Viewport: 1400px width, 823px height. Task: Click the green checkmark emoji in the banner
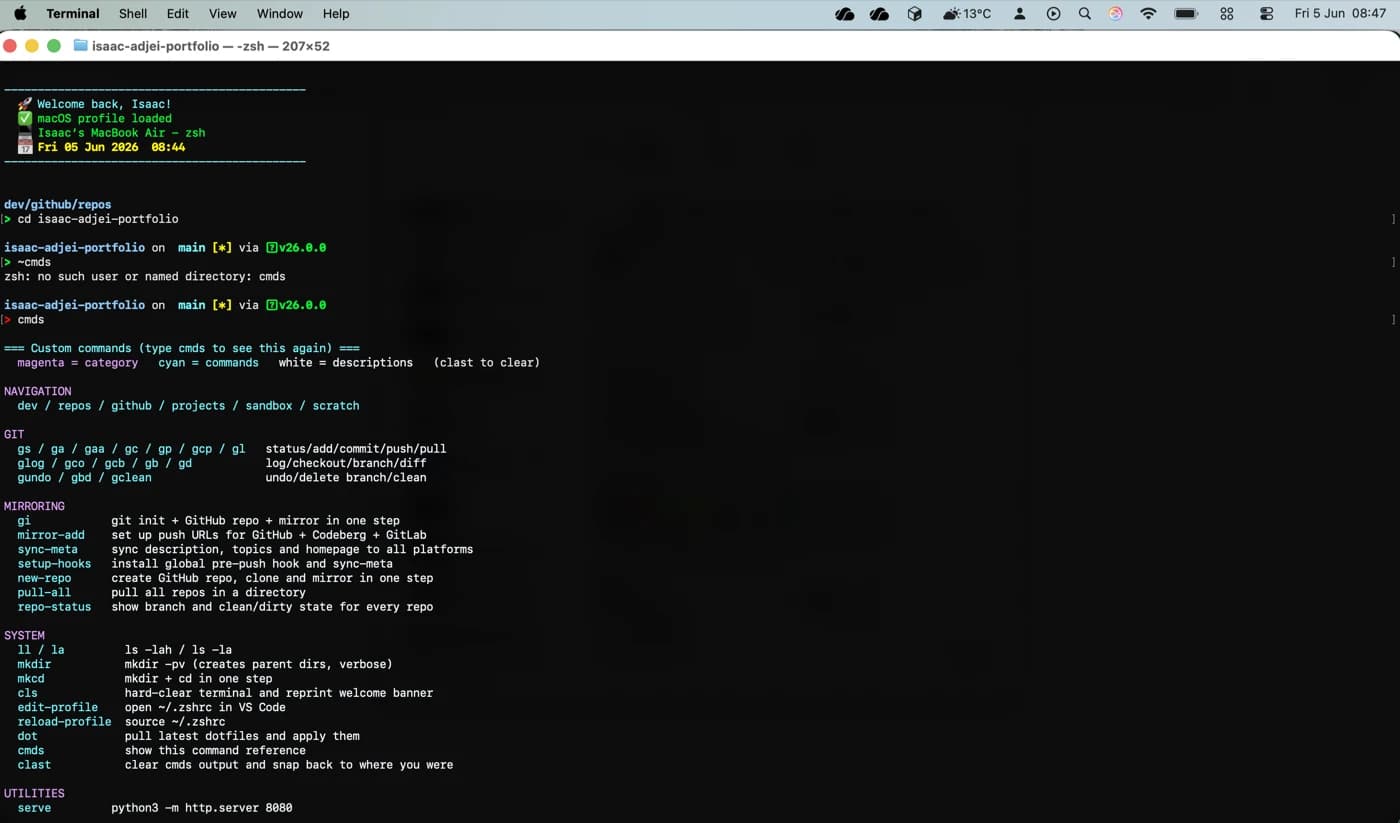click(25, 118)
